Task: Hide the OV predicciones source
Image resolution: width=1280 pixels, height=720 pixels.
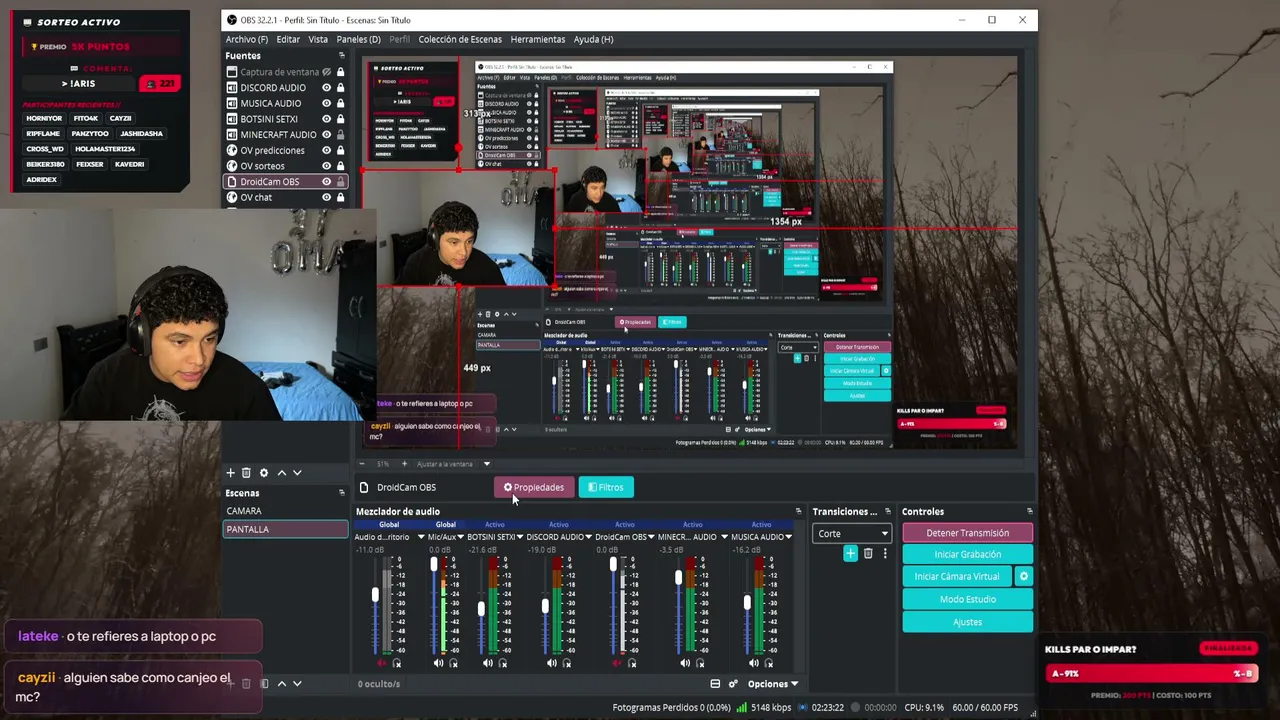Action: pos(326,150)
